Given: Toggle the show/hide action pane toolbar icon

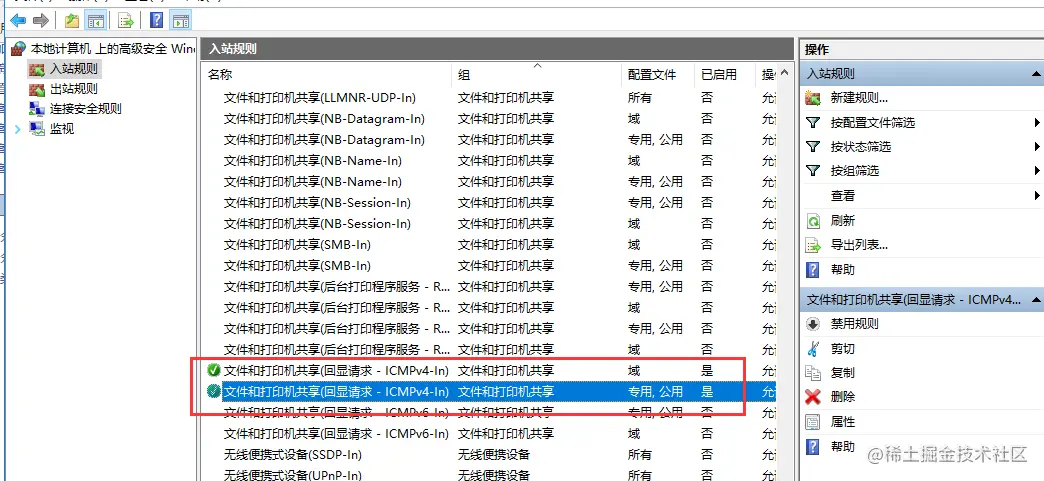Looking at the screenshot, I should (180, 21).
